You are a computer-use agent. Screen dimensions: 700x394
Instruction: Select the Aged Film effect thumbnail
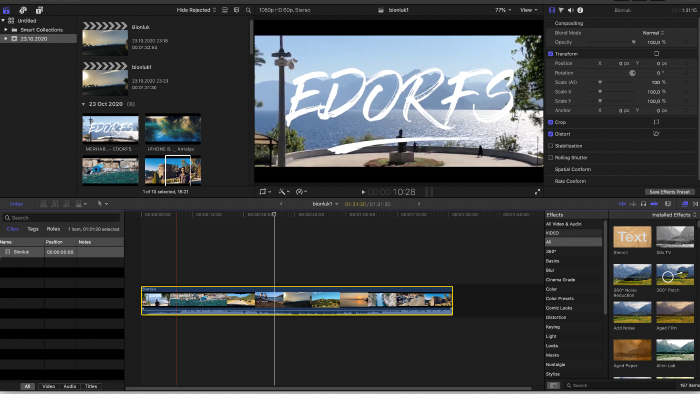(675, 312)
